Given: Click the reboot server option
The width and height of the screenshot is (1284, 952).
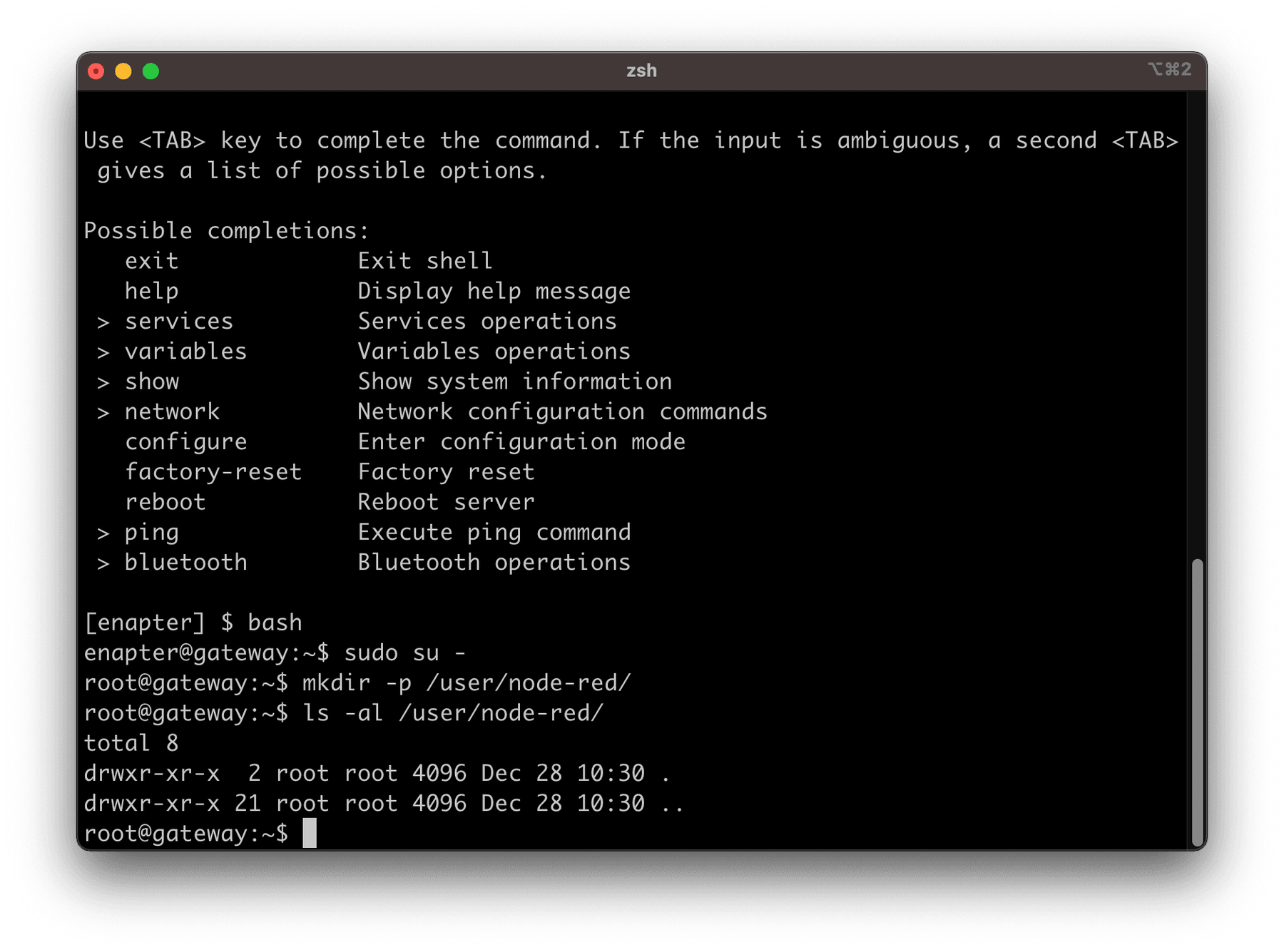Looking at the screenshot, I should coord(165,501).
